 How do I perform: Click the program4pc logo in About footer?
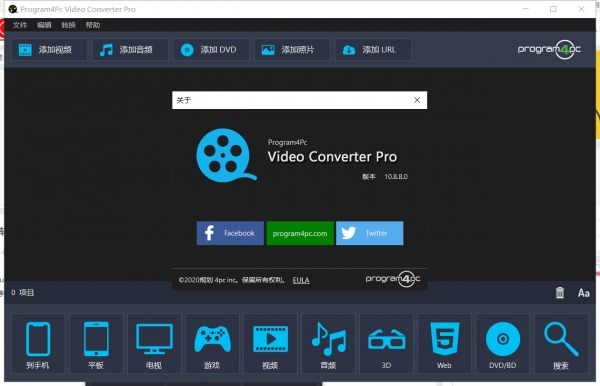point(393,279)
